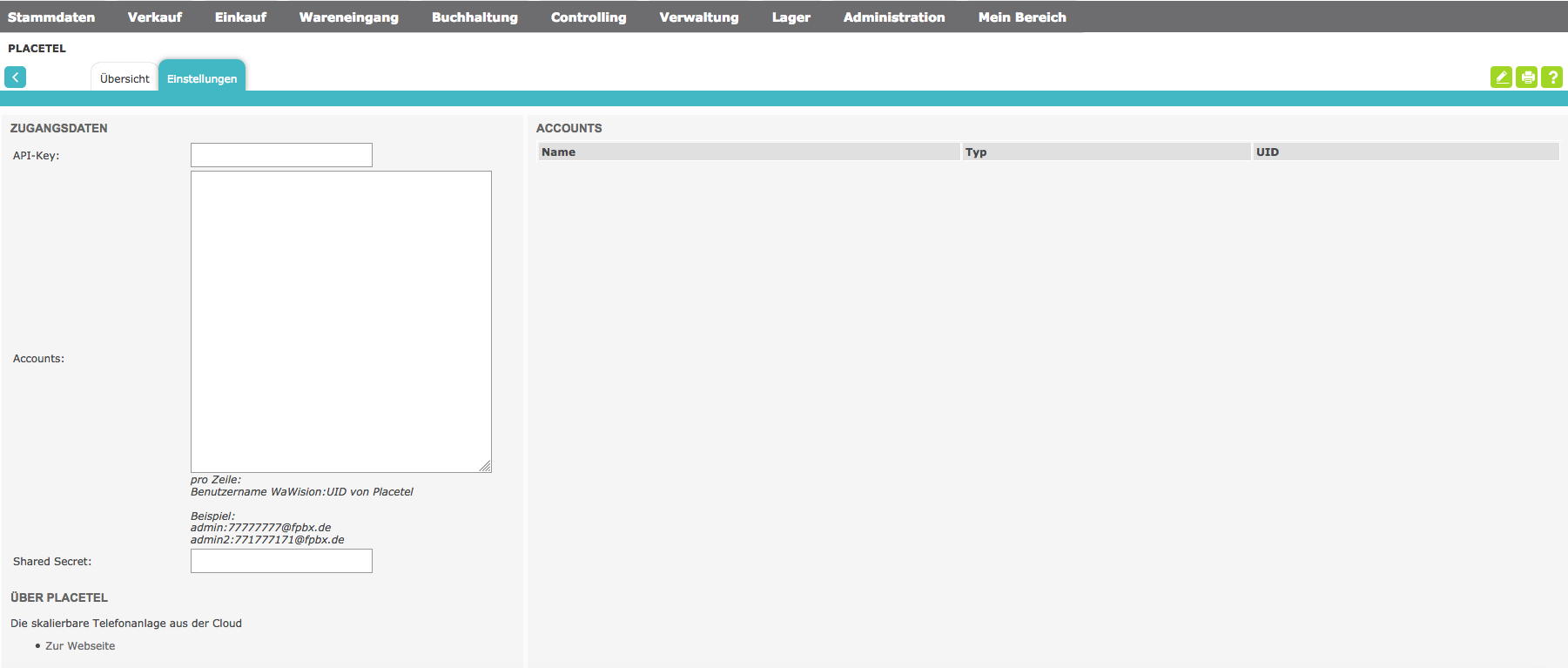Open the Administration menu
This screenshot has height=668, width=1568.
point(894,17)
